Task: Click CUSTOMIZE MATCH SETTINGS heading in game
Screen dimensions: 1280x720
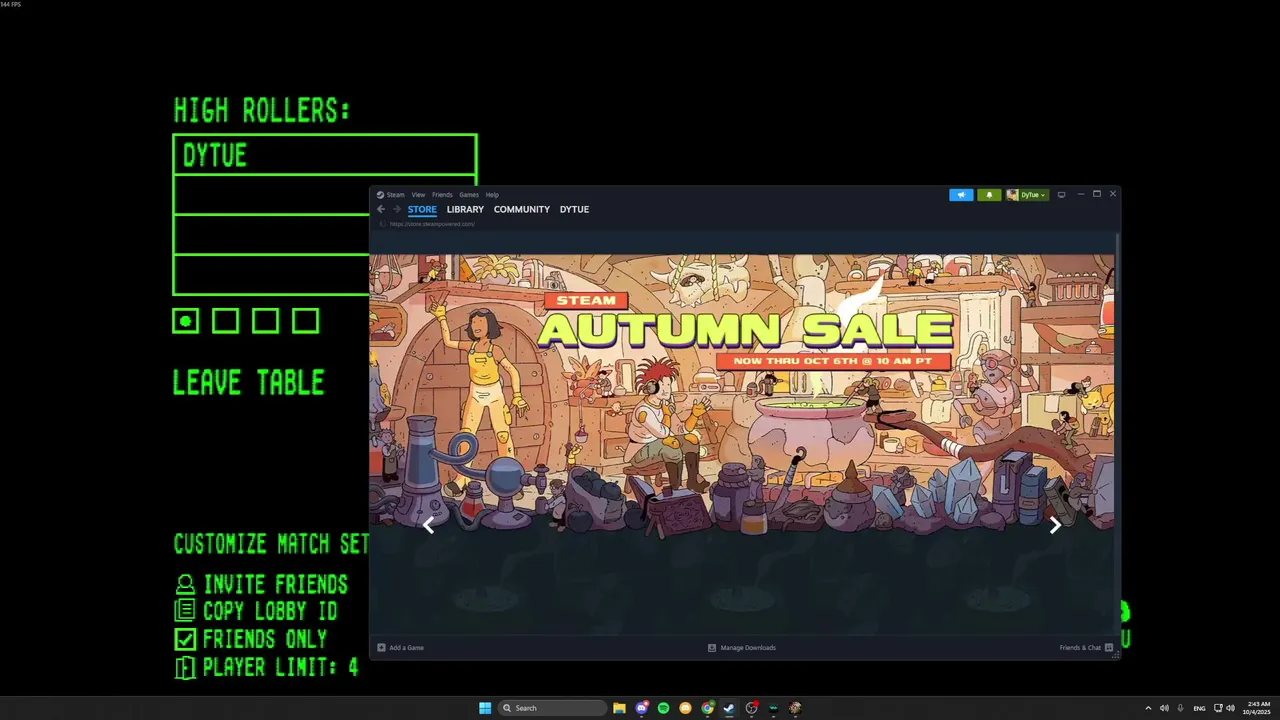Action: click(x=271, y=544)
